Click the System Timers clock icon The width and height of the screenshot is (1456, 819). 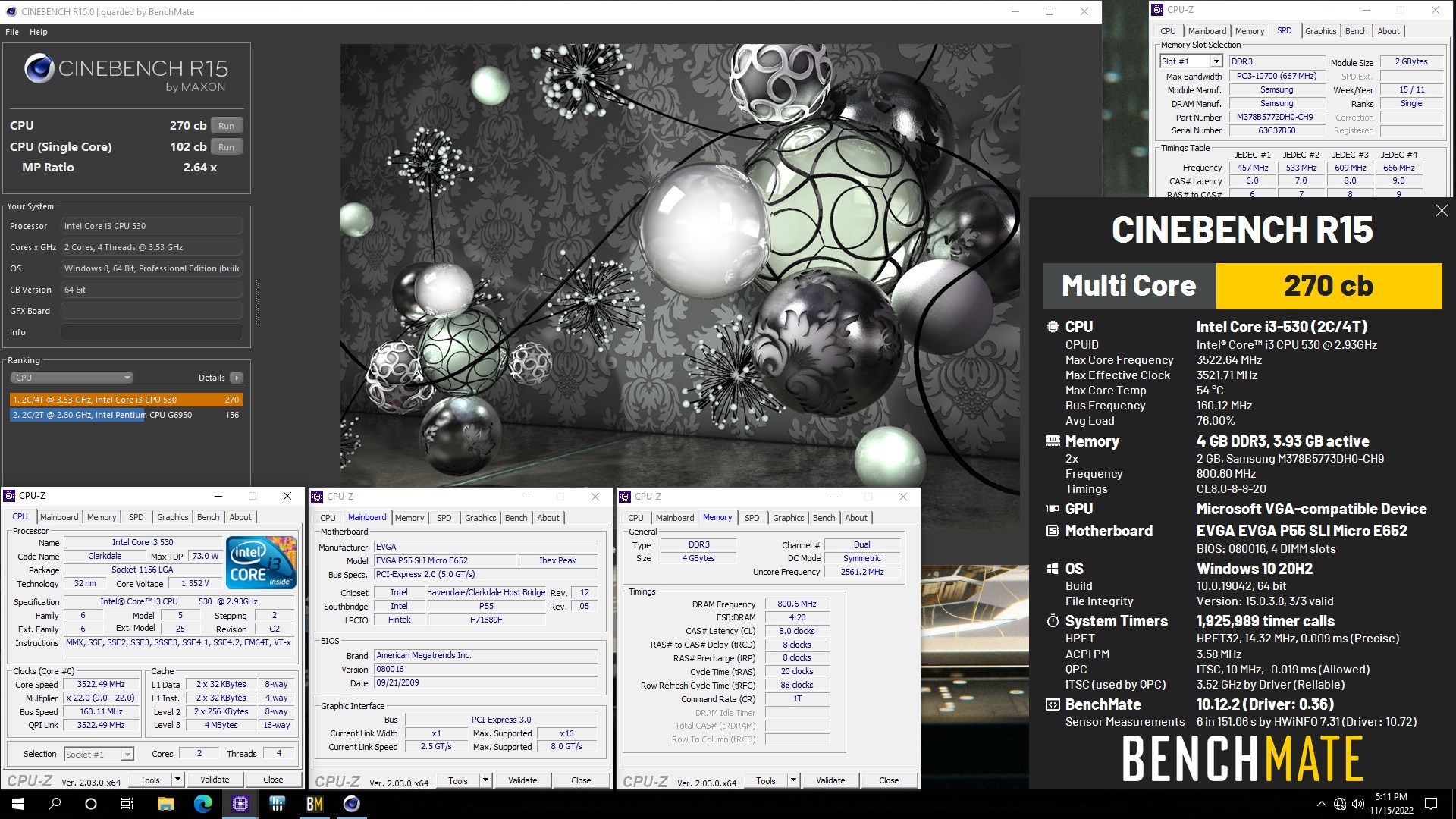(x=1053, y=621)
